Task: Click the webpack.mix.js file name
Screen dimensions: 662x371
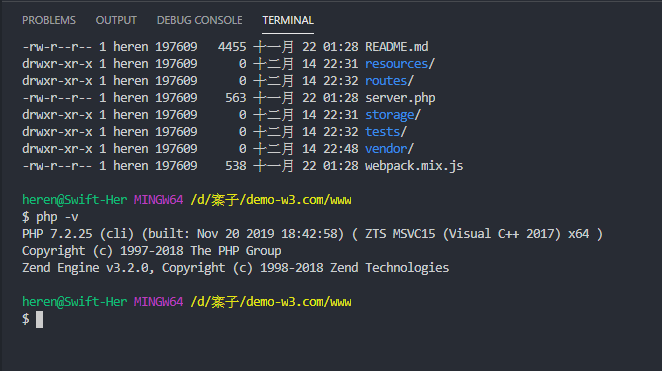Action: (414, 166)
